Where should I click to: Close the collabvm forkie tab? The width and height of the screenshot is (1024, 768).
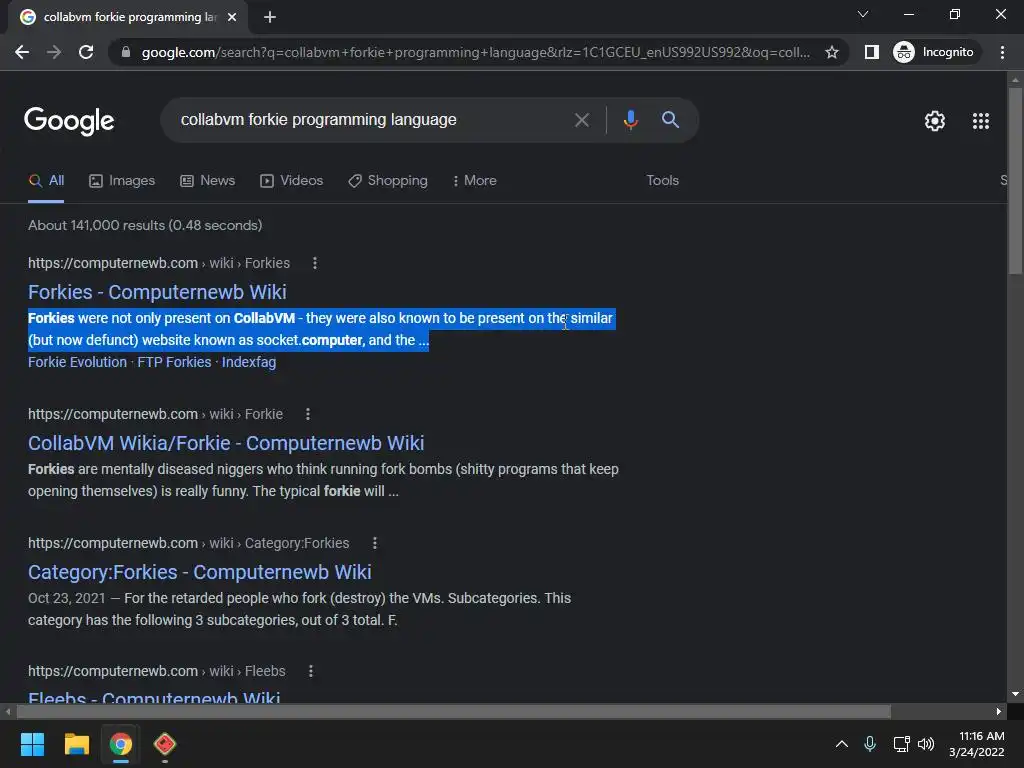(x=232, y=17)
